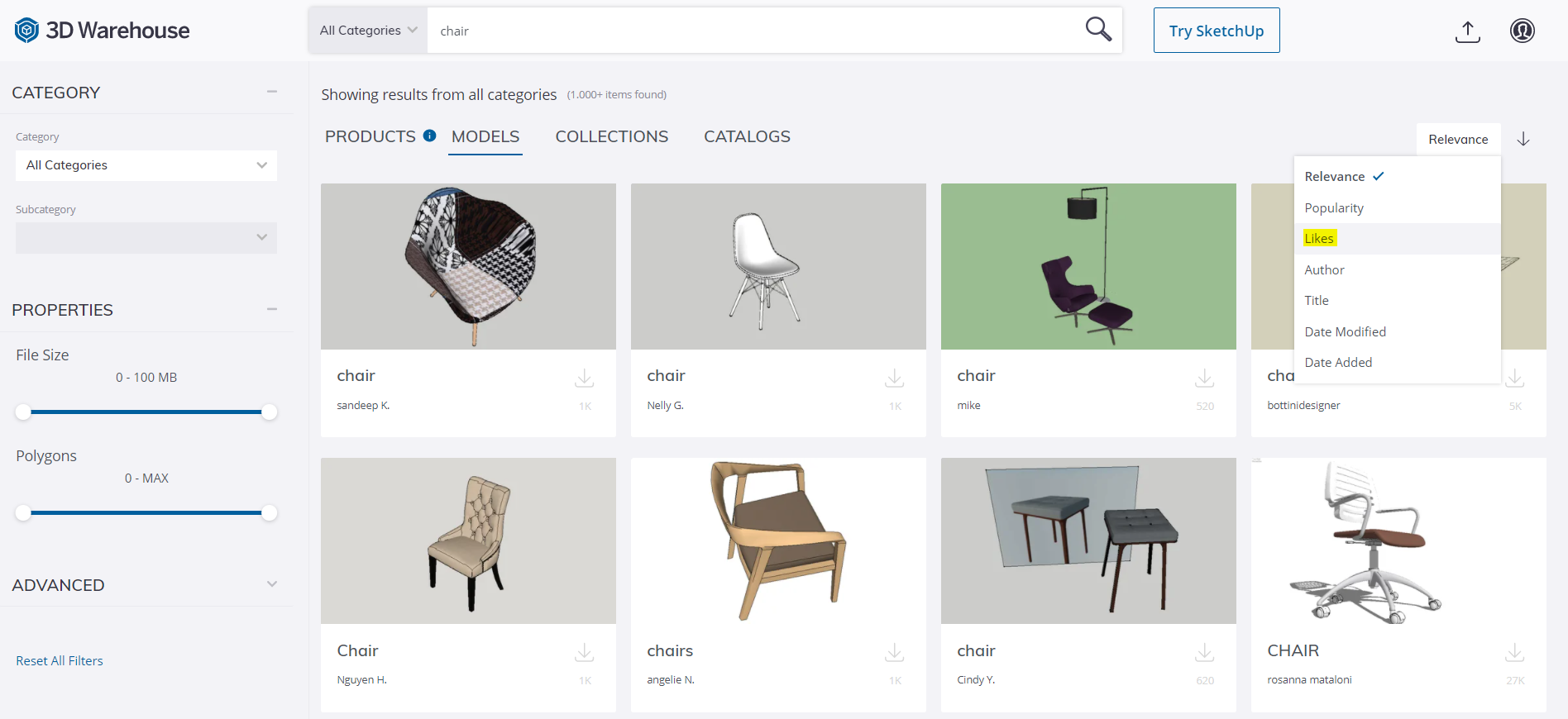The image size is (1568, 719).
Task: Toggle sort direction arrow icon
Action: (1523, 139)
